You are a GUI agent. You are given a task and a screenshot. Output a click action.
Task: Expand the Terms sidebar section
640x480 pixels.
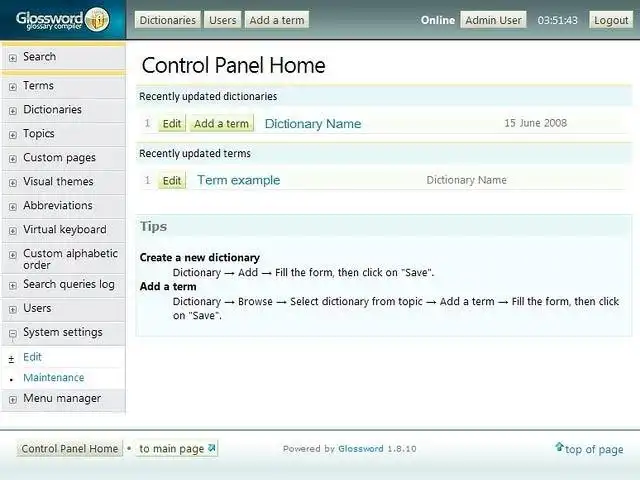point(13,87)
